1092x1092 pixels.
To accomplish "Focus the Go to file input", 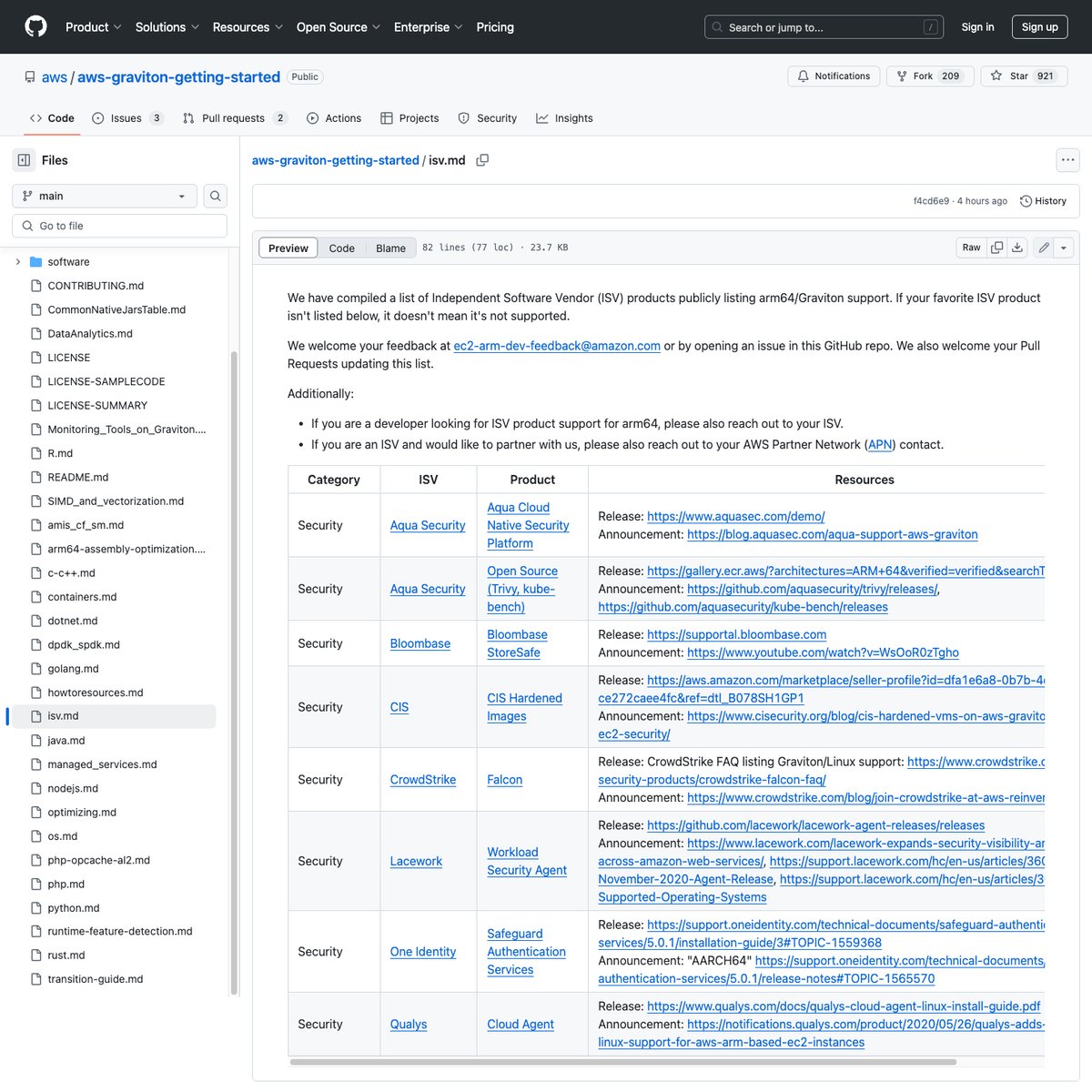I will [x=120, y=226].
